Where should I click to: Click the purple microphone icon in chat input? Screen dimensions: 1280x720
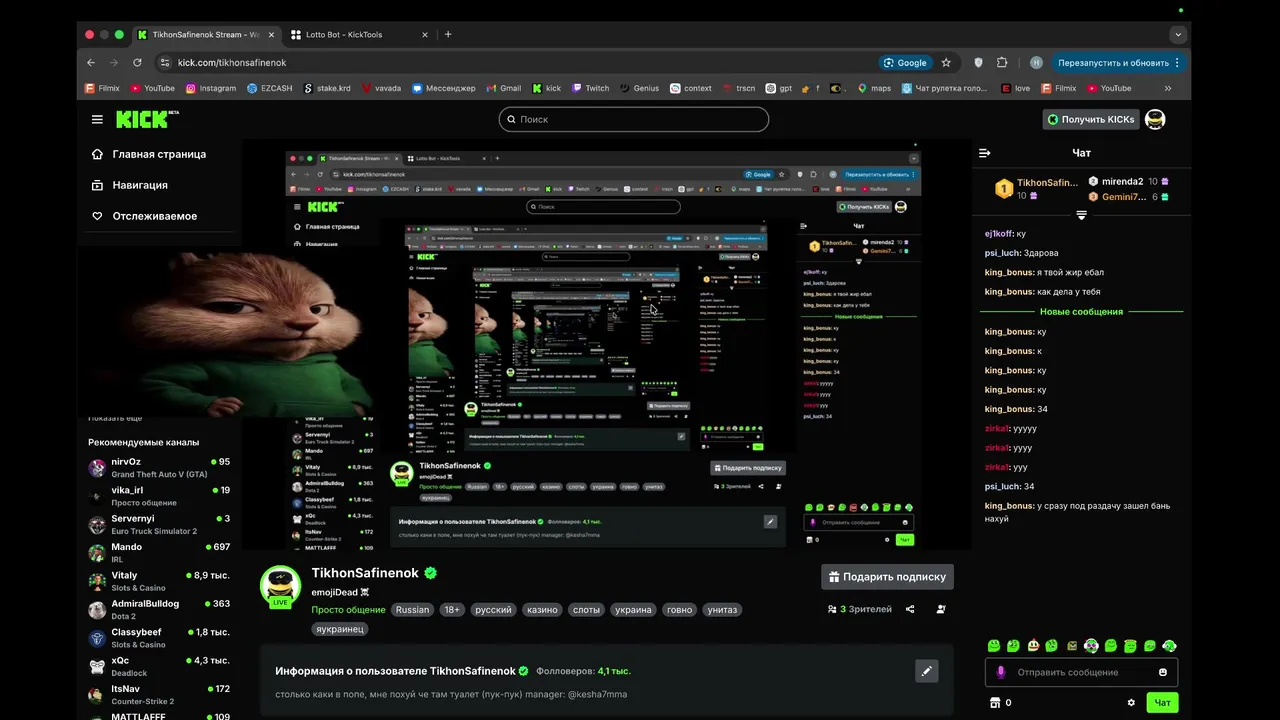pos(1001,672)
